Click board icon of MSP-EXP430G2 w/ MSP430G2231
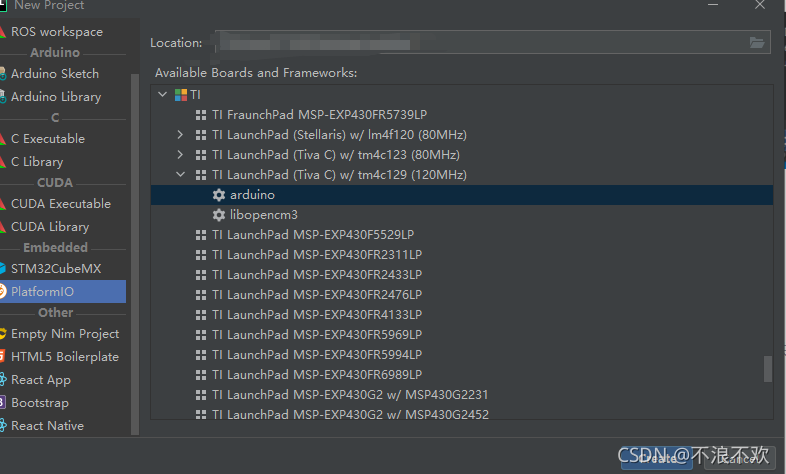 (201, 395)
